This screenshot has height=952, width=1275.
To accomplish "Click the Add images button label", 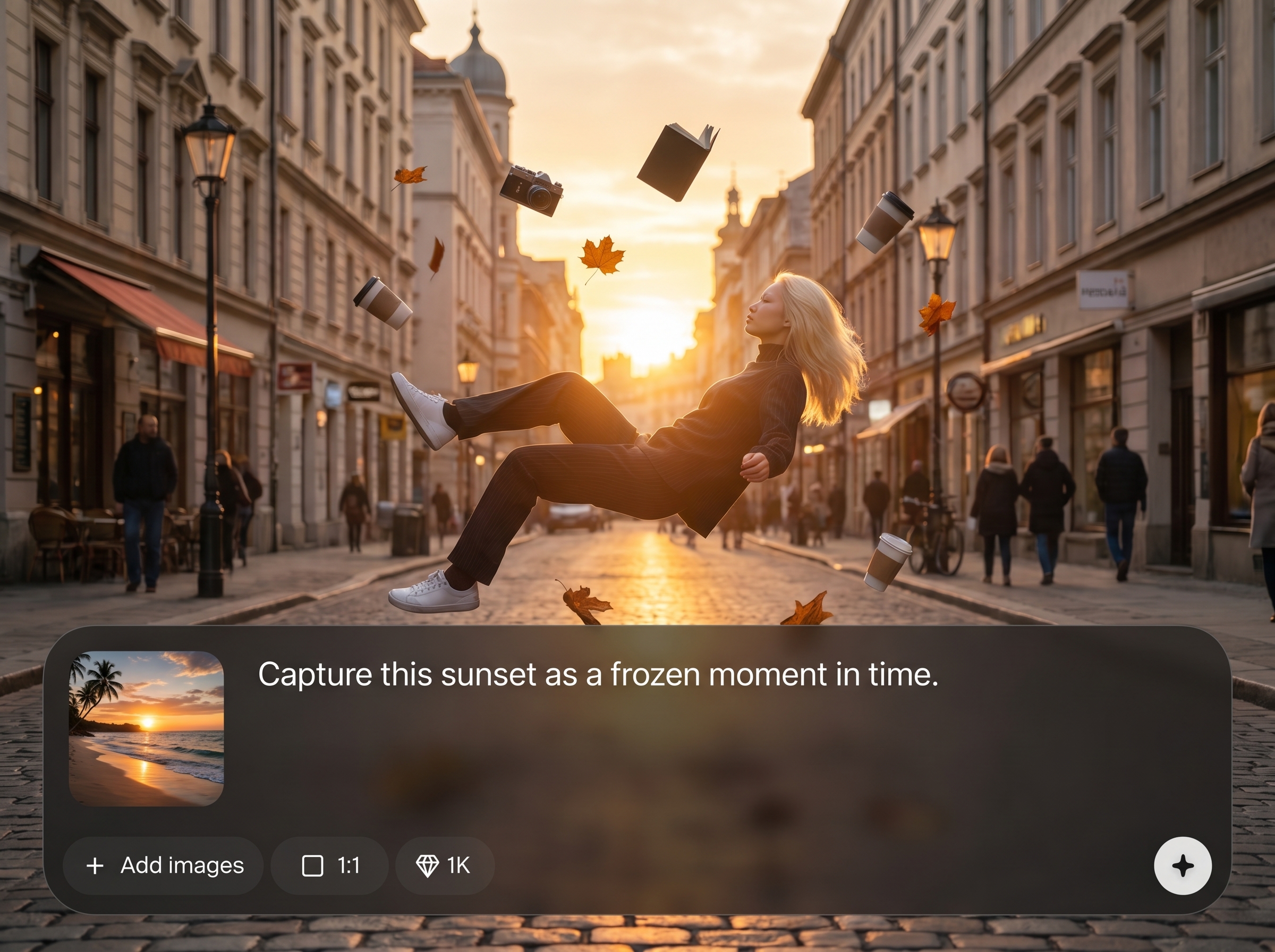I will [x=182, y=865].
